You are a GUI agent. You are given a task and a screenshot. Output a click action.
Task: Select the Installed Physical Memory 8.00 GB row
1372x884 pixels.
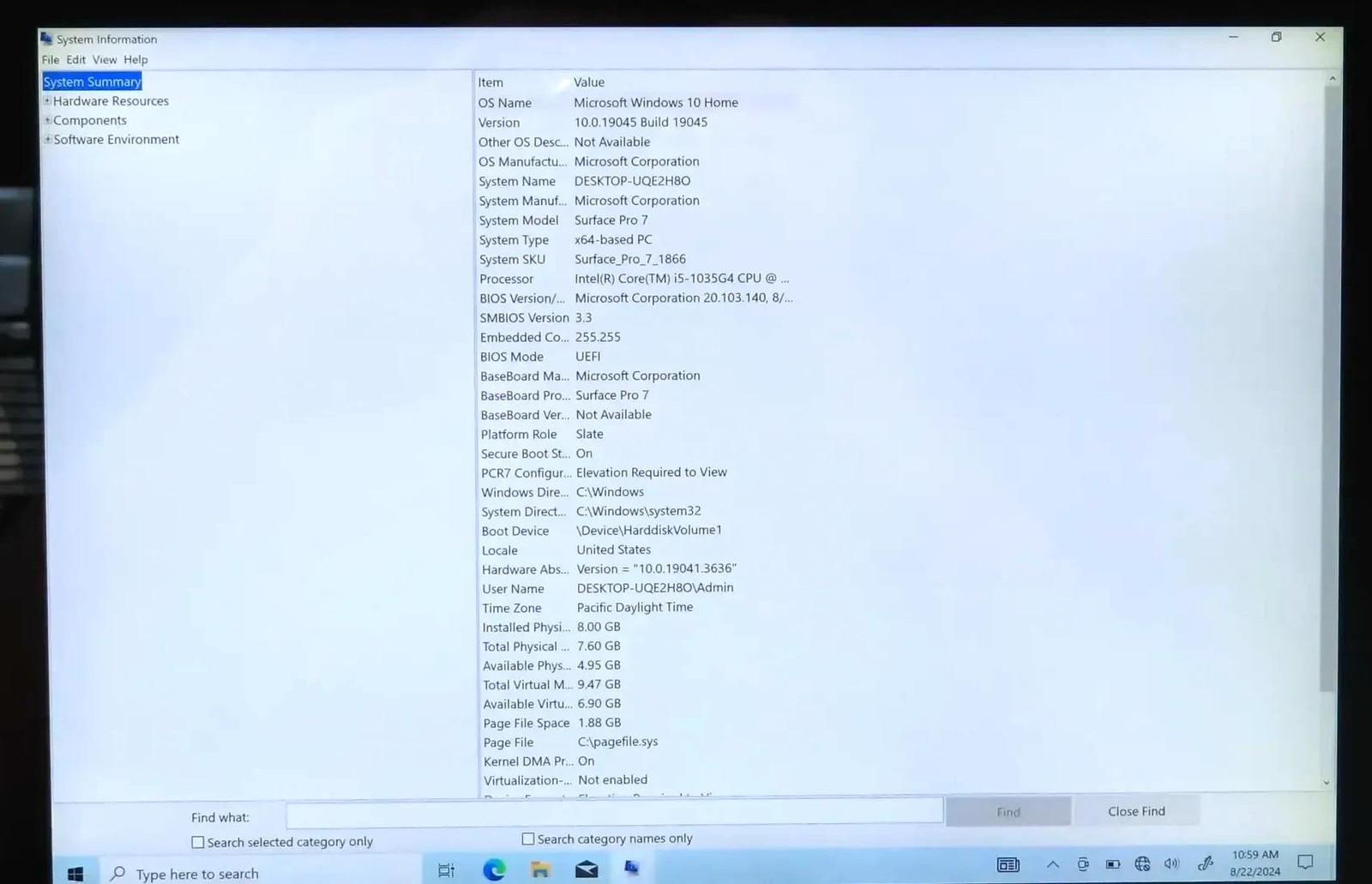[551, 627]
